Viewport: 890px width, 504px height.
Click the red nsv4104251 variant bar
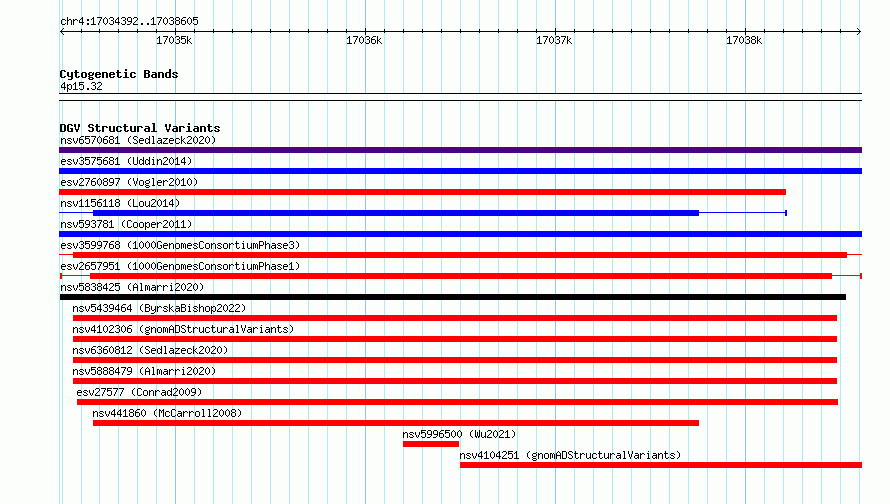pyautogui.click(x=661, y=465)
